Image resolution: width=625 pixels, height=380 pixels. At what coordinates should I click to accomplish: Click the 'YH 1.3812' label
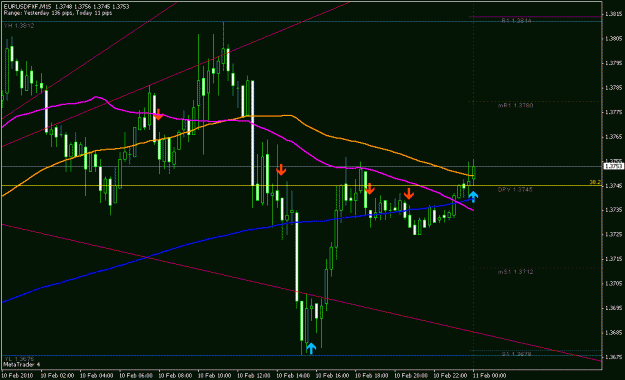[19, 26]
